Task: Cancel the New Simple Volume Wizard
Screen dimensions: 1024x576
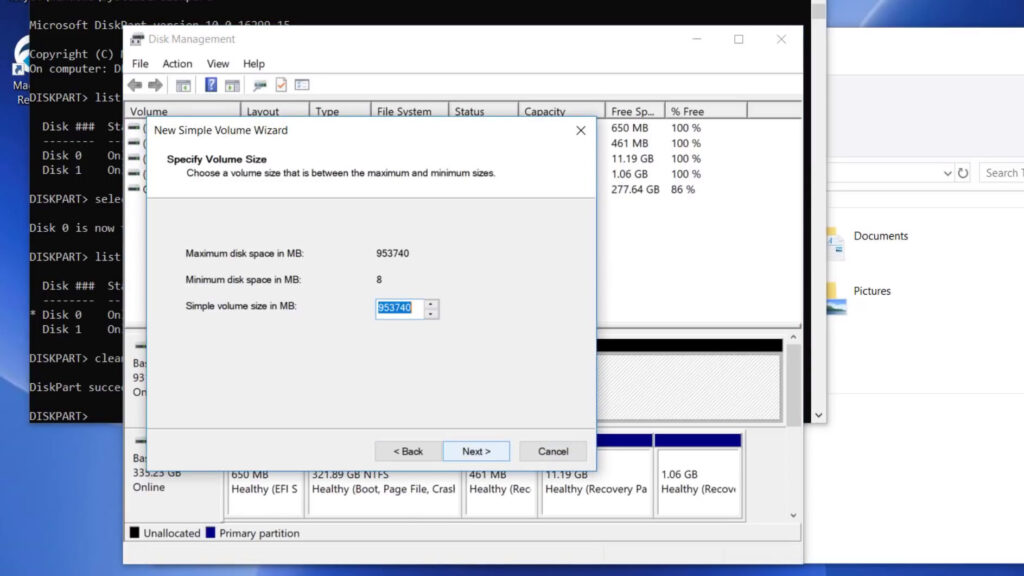Action: tap(553, 451)
